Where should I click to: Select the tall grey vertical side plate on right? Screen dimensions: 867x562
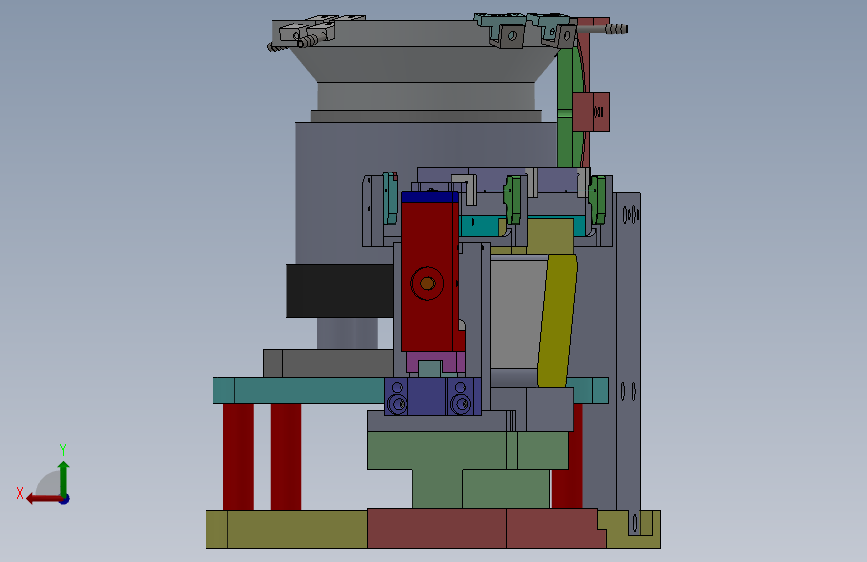[628, 360]
